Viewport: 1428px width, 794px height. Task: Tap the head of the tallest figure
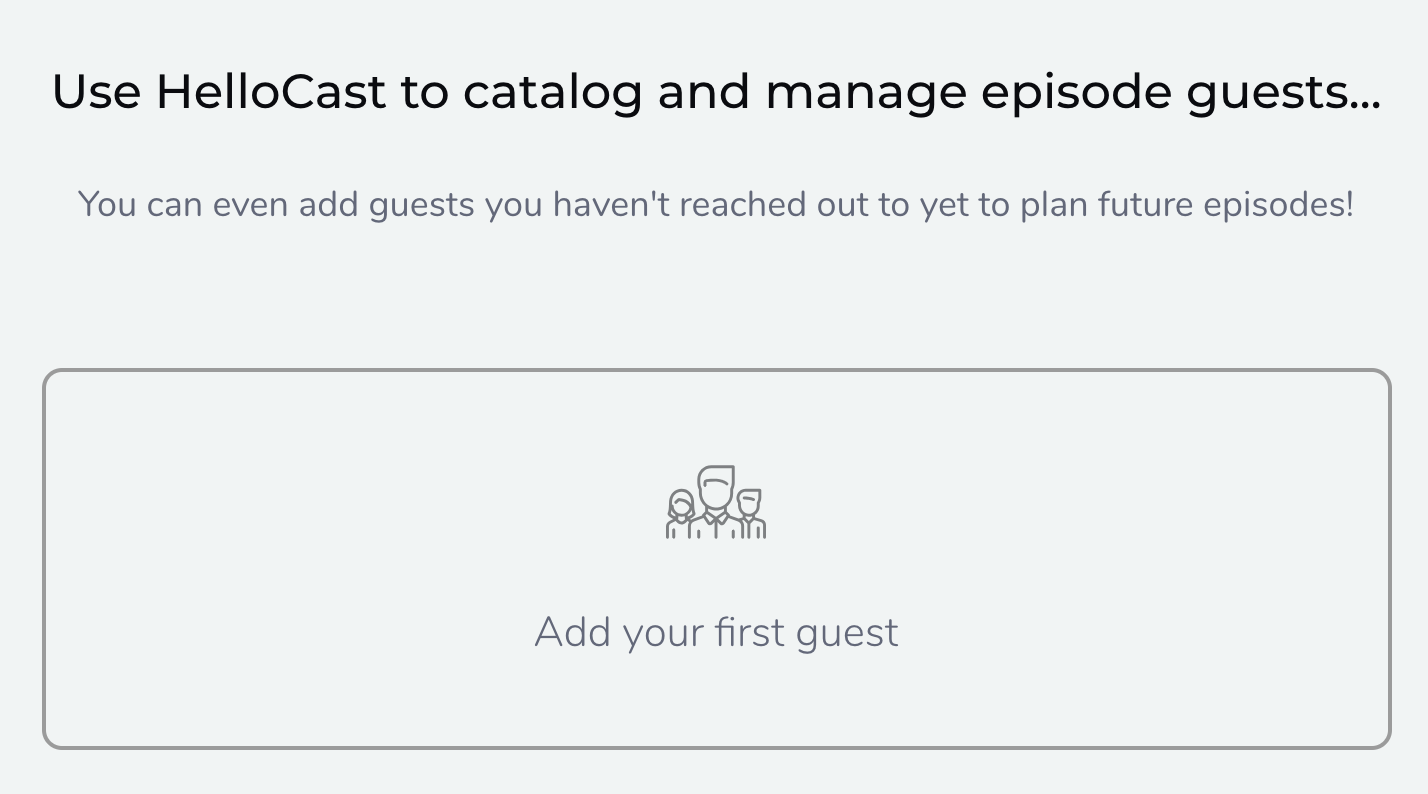point(716,487)
